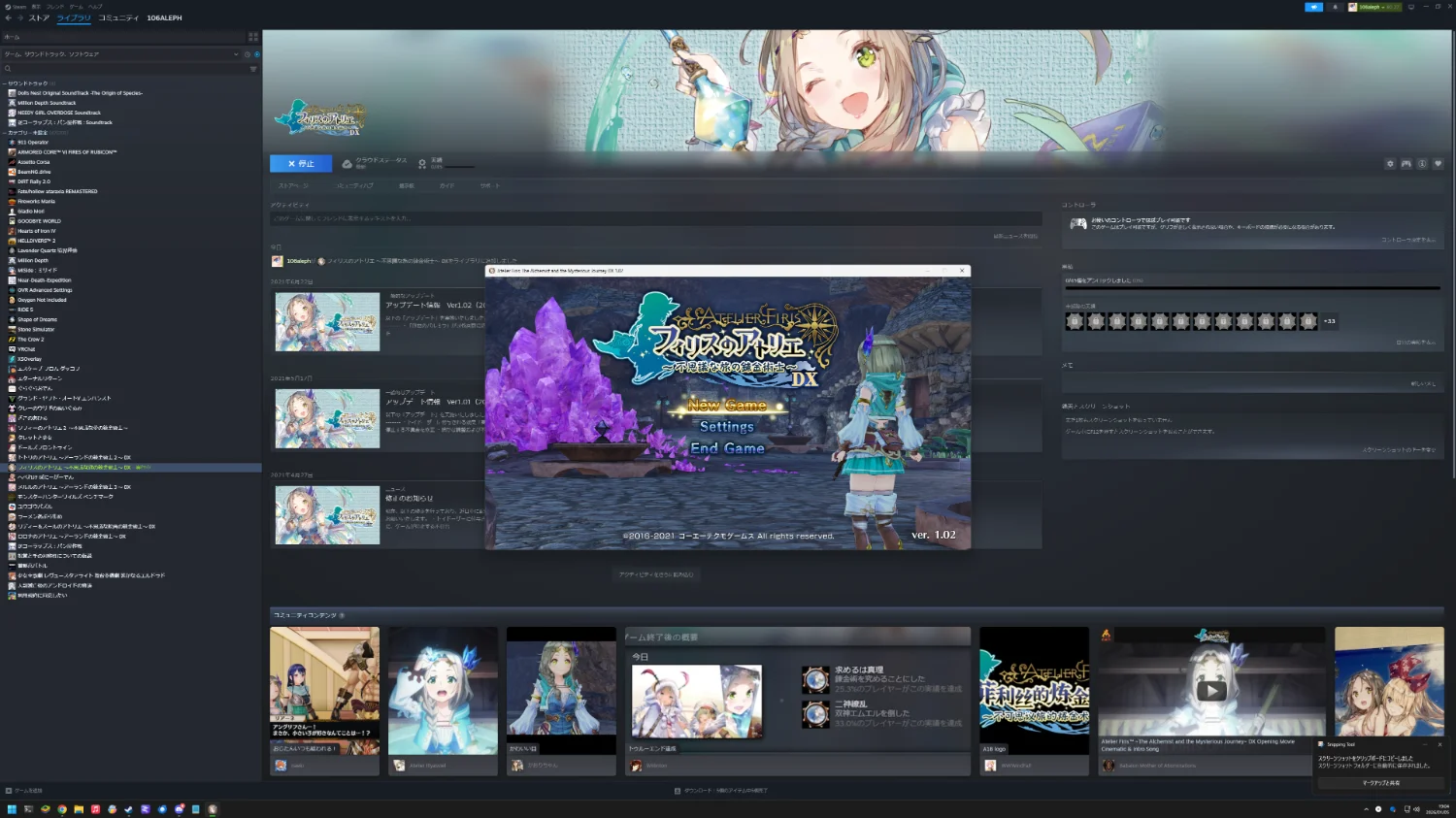Collapse the カテゴリー未設定 category
This screenshot has width=1456, height=818.
pos(5,132)
